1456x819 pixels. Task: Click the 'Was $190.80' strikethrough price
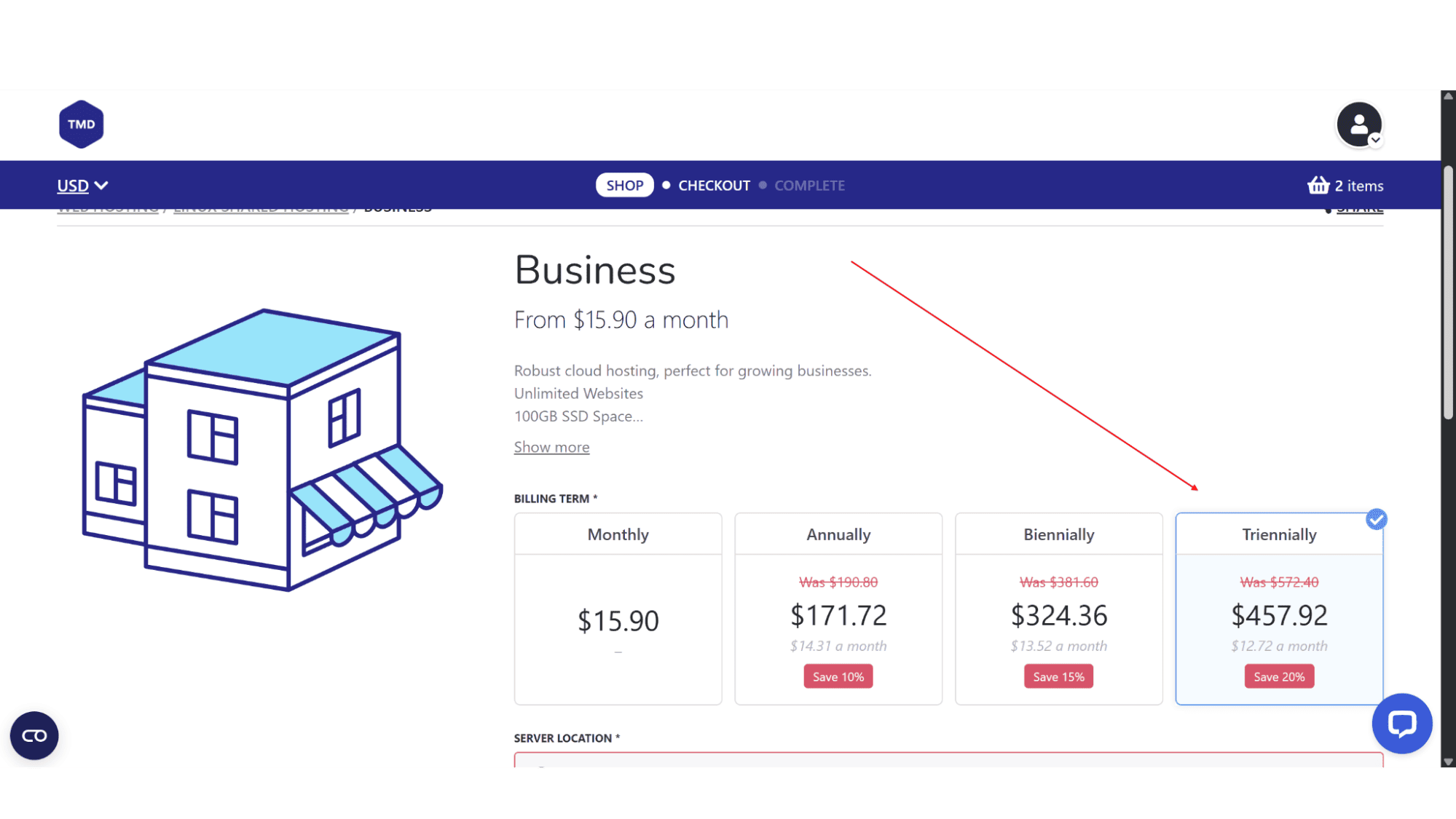coord(838,582)
